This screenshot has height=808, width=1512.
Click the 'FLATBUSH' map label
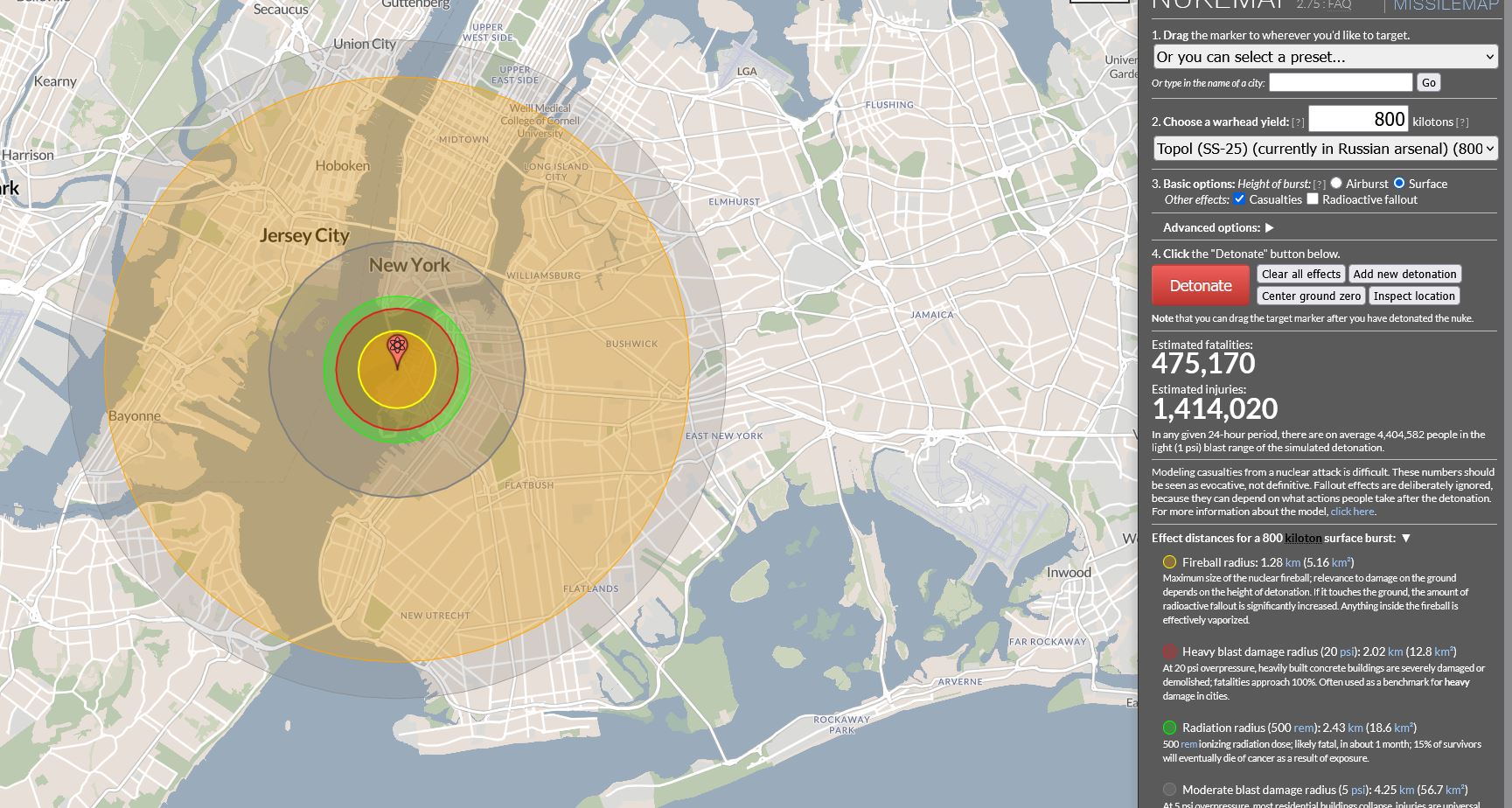pos(529,484)
